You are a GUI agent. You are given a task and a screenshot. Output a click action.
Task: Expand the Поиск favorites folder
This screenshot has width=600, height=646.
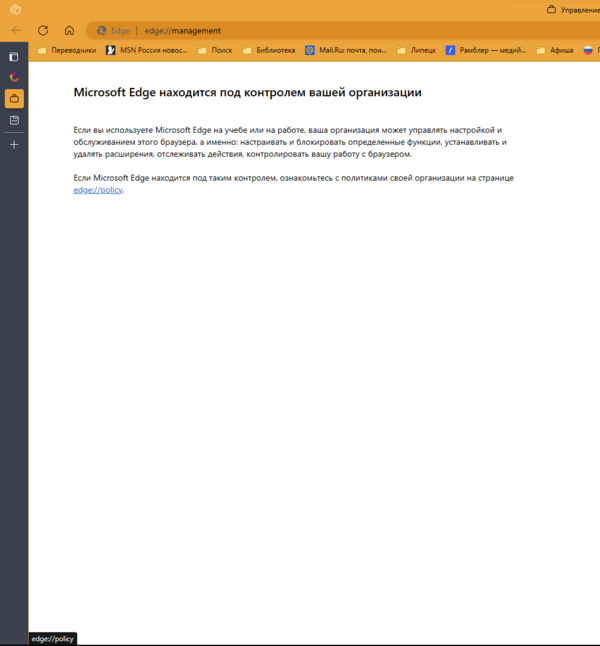pos(215,50)
